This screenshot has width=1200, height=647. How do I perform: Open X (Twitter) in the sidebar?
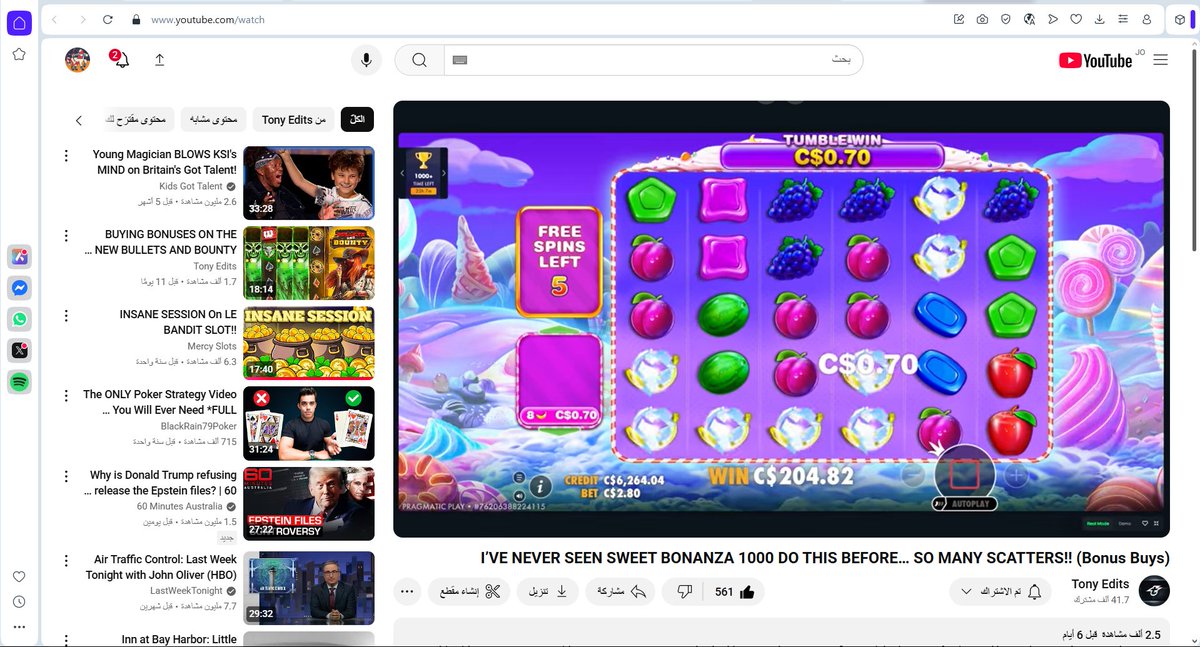click(19, 350)
